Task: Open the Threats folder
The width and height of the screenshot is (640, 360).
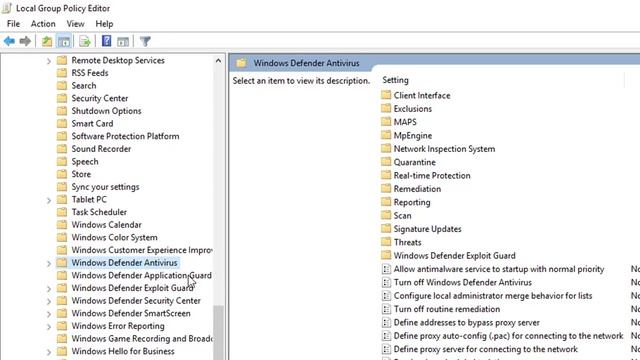Action: (x=407, y=242)
